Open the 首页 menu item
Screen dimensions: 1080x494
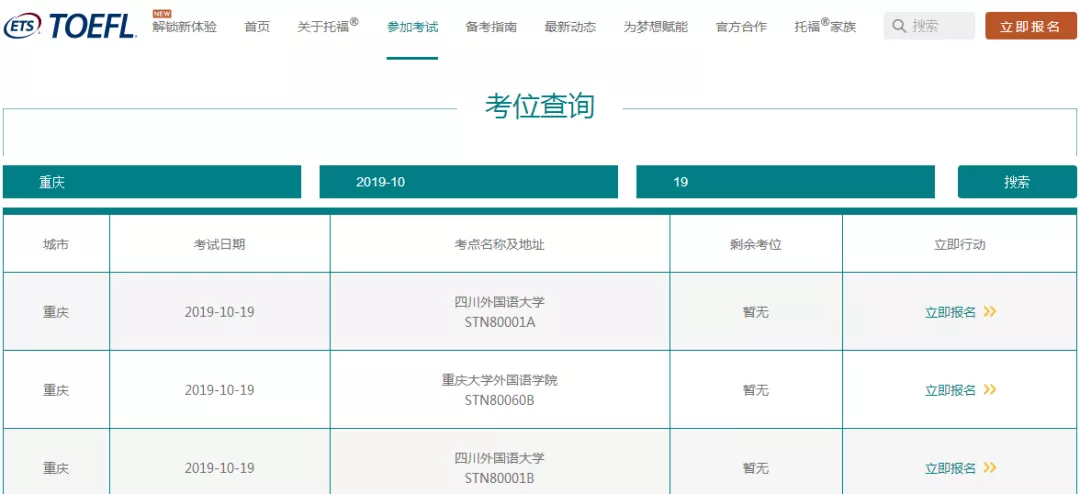click(257, 27)
